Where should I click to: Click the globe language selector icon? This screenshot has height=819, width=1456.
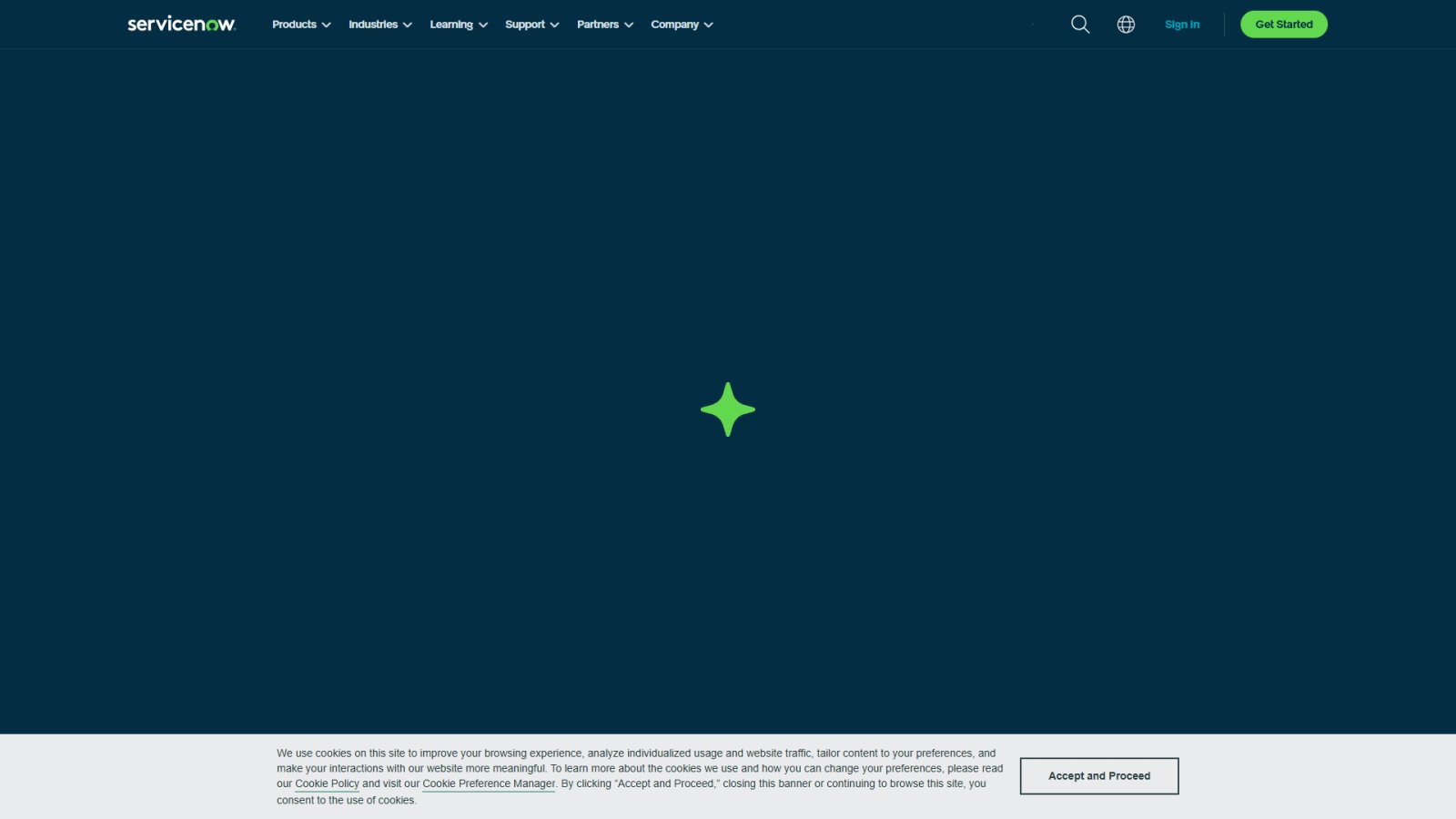(x=1126, y=25)
